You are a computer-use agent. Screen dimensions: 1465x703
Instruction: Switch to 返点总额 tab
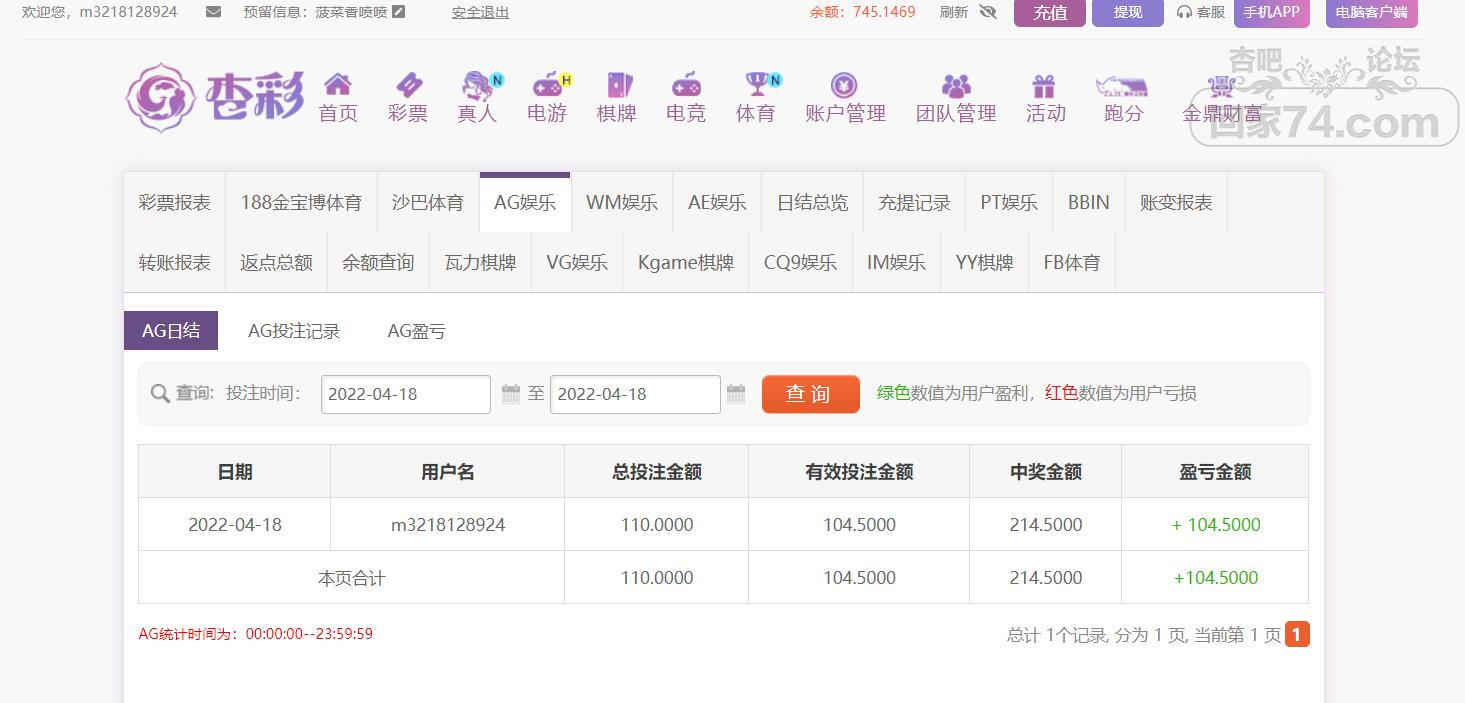[x=277, y=262]
